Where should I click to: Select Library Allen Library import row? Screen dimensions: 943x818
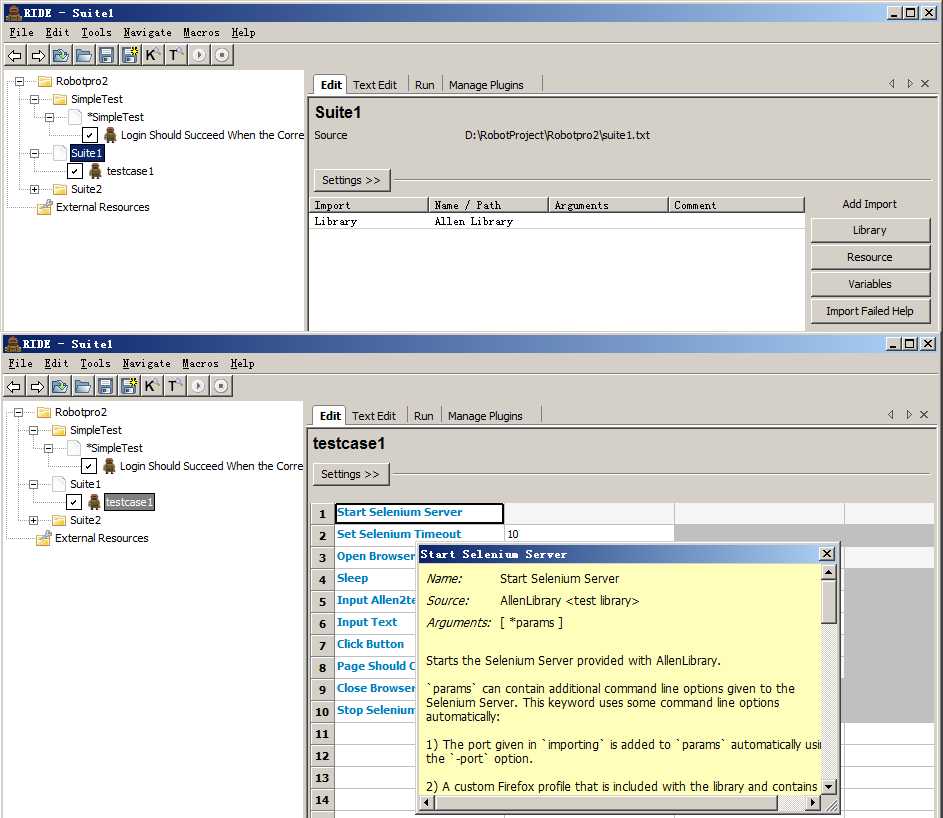pos(557,221)
